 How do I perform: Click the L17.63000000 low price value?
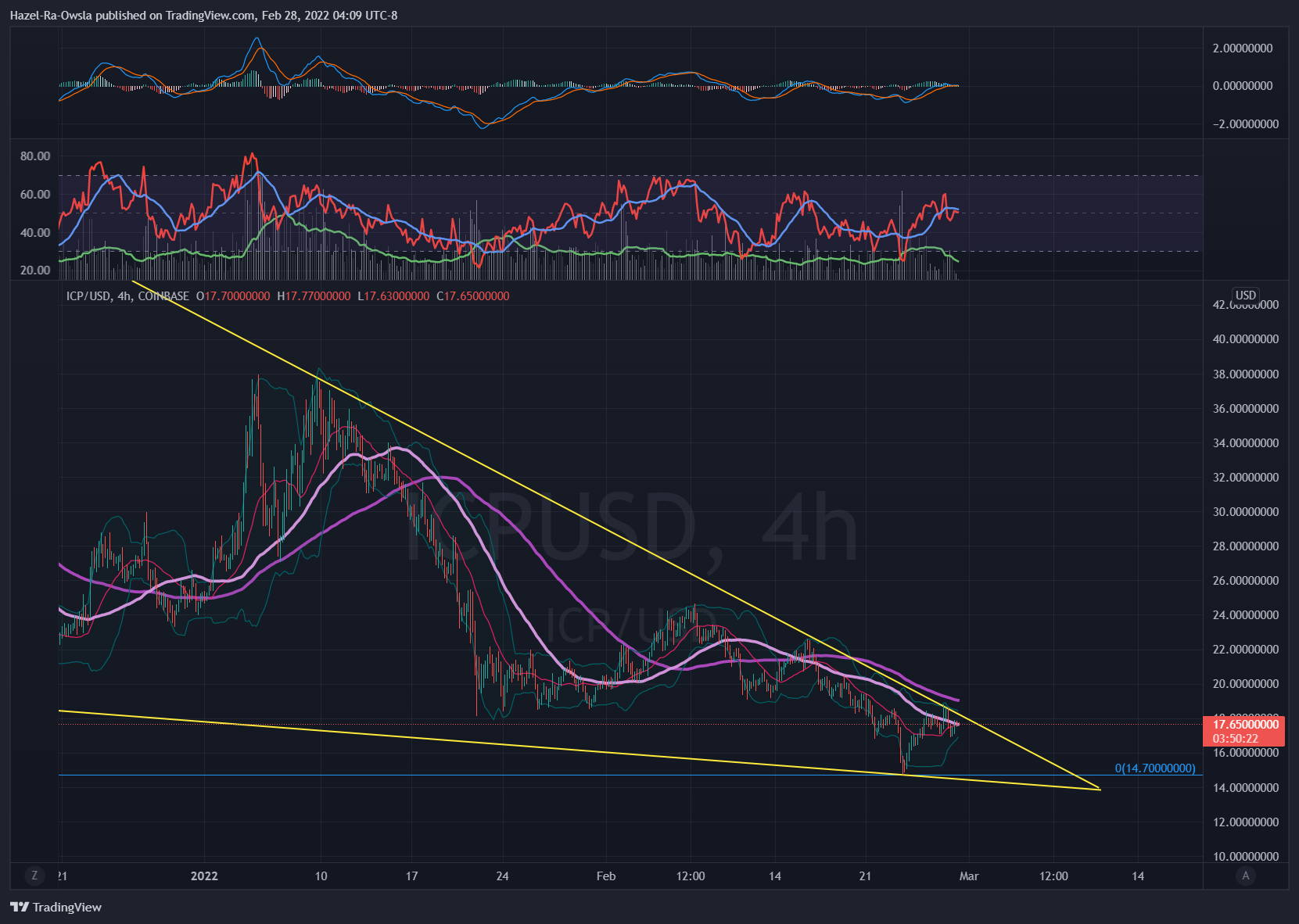[x=393, y=296]
